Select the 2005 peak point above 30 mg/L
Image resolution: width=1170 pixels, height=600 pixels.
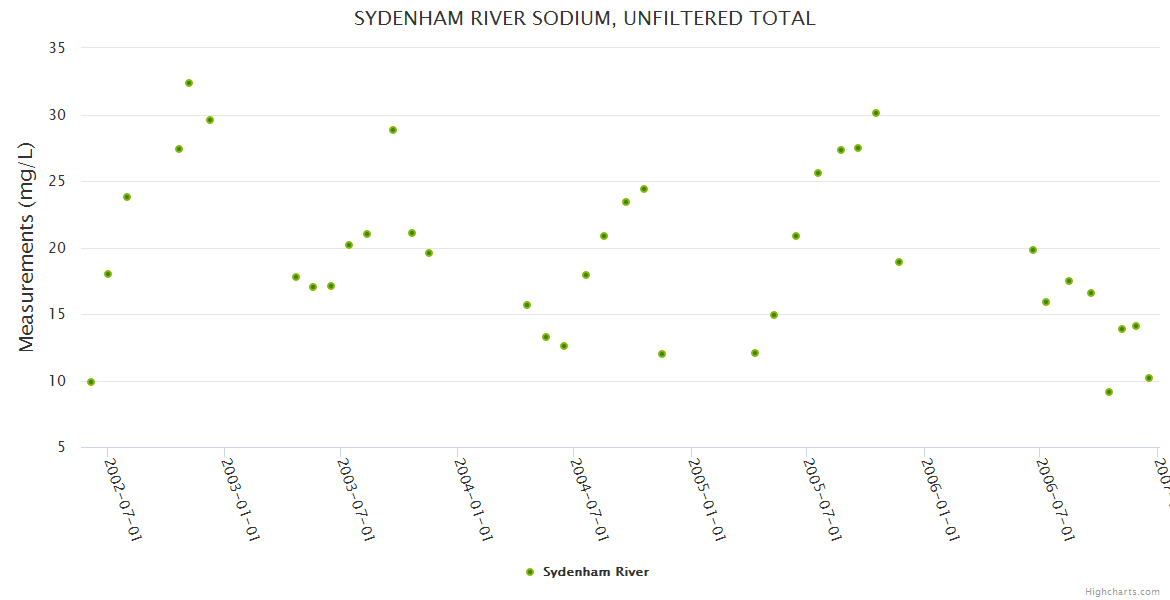[x=876, y=113]
